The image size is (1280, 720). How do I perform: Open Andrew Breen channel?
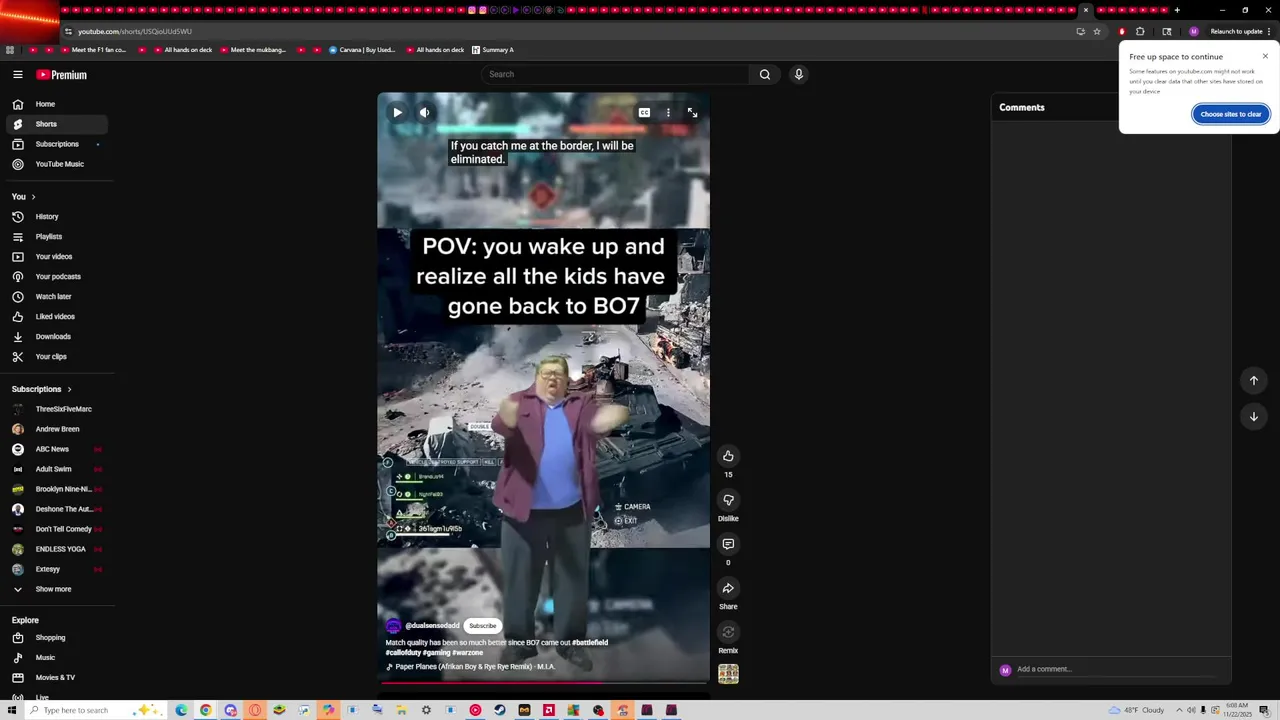pos(57,429)
